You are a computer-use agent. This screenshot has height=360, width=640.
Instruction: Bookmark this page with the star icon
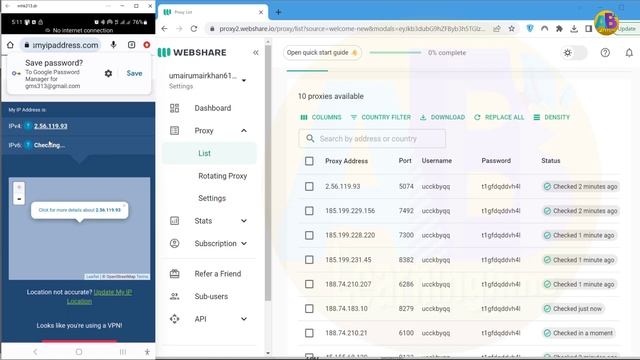(x=511, y=29)
